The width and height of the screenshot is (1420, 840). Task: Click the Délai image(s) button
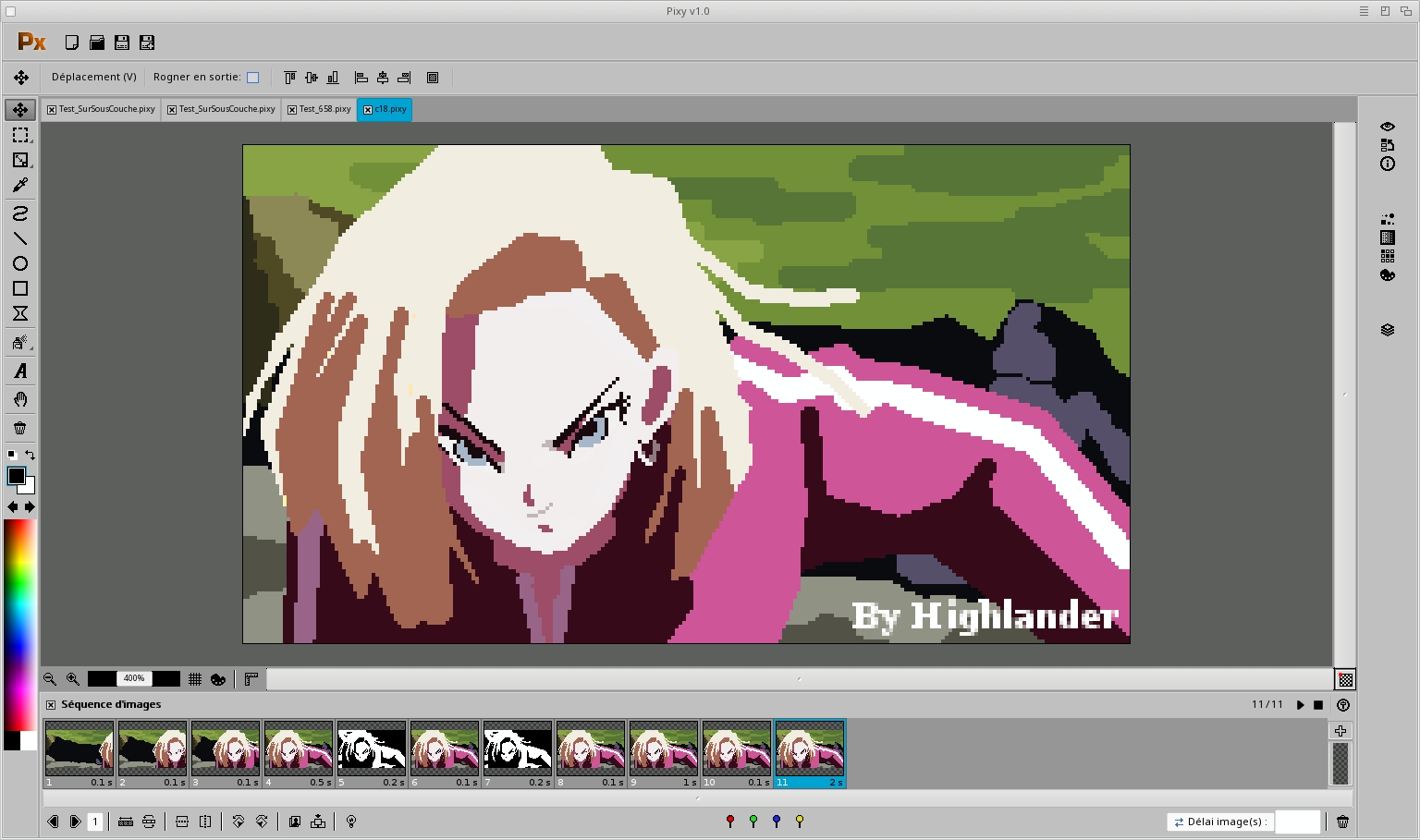click(1219, 822)
